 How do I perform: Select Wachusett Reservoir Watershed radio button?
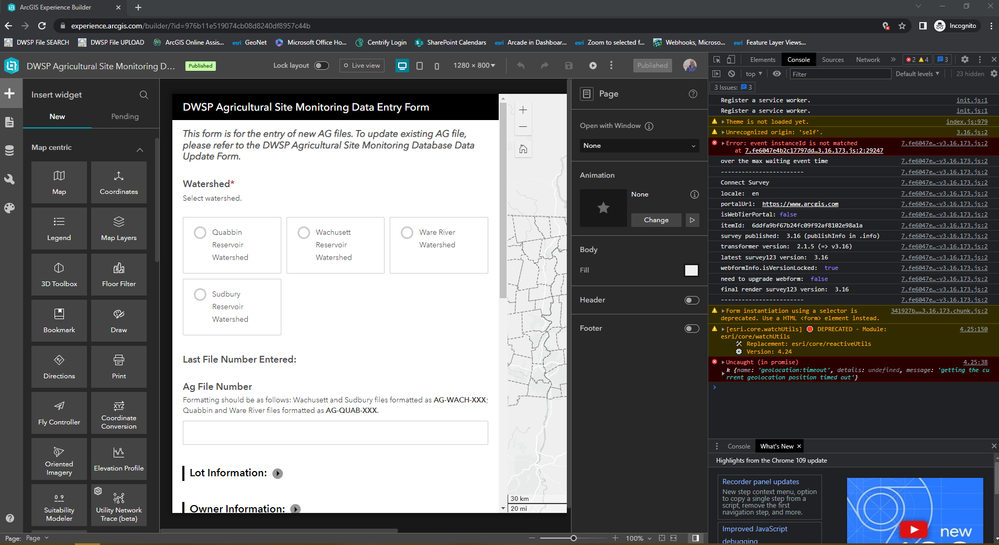pos(304,233)
